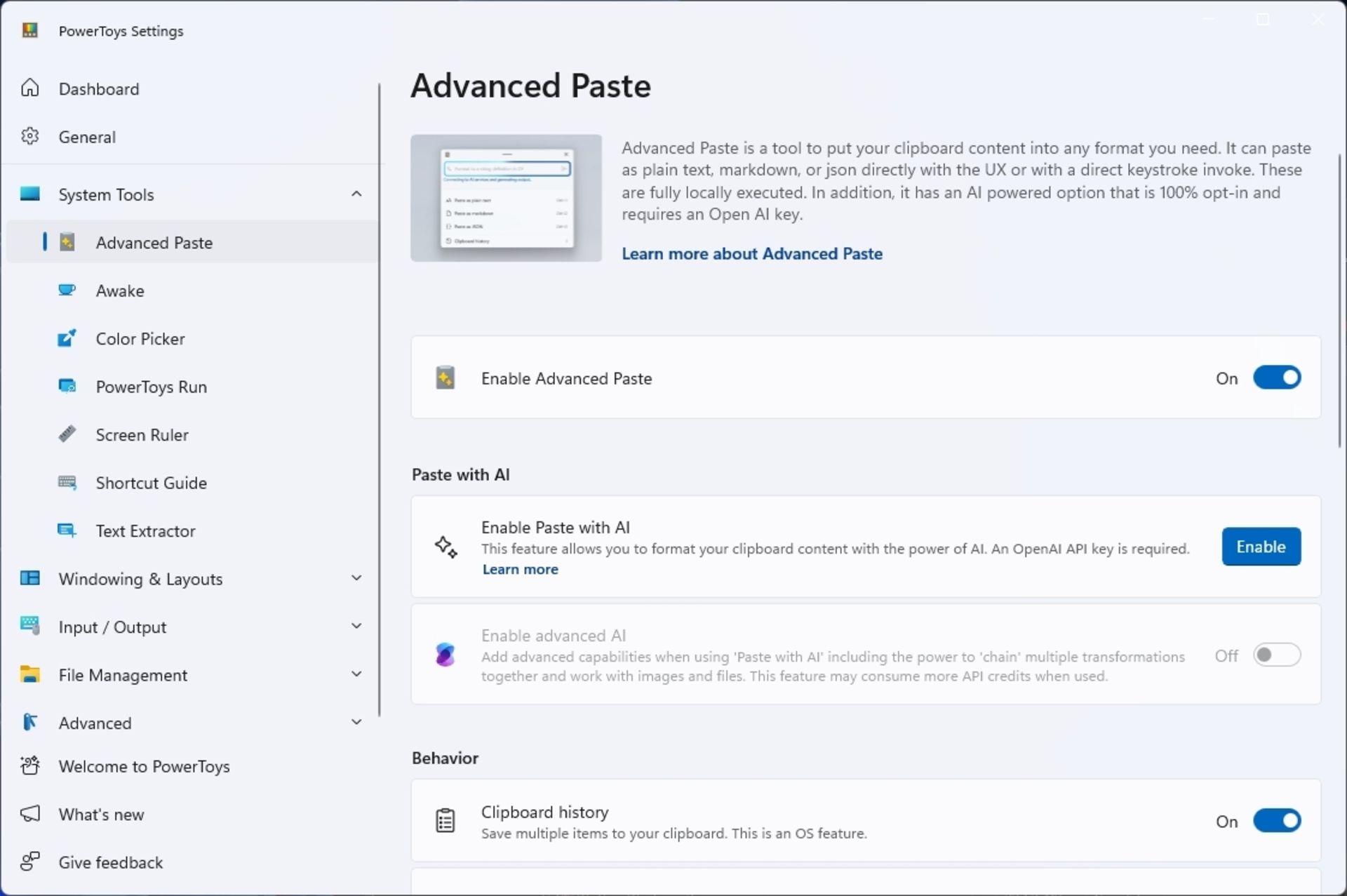Image resolution: width=1347 pixels, height=896 pixels.
Task: Expand the Input / Output chevron
Action: (x=356, y=626)
